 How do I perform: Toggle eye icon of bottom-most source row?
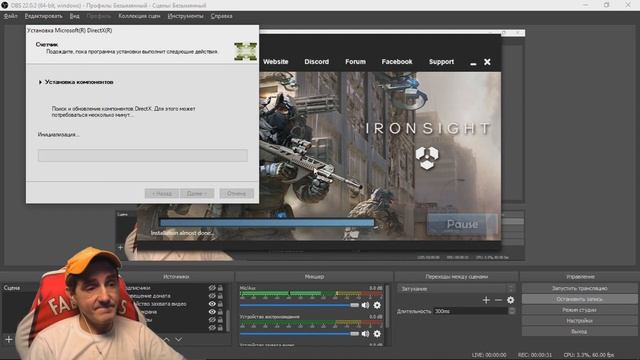pyautogui.click(x=212, y=328)
